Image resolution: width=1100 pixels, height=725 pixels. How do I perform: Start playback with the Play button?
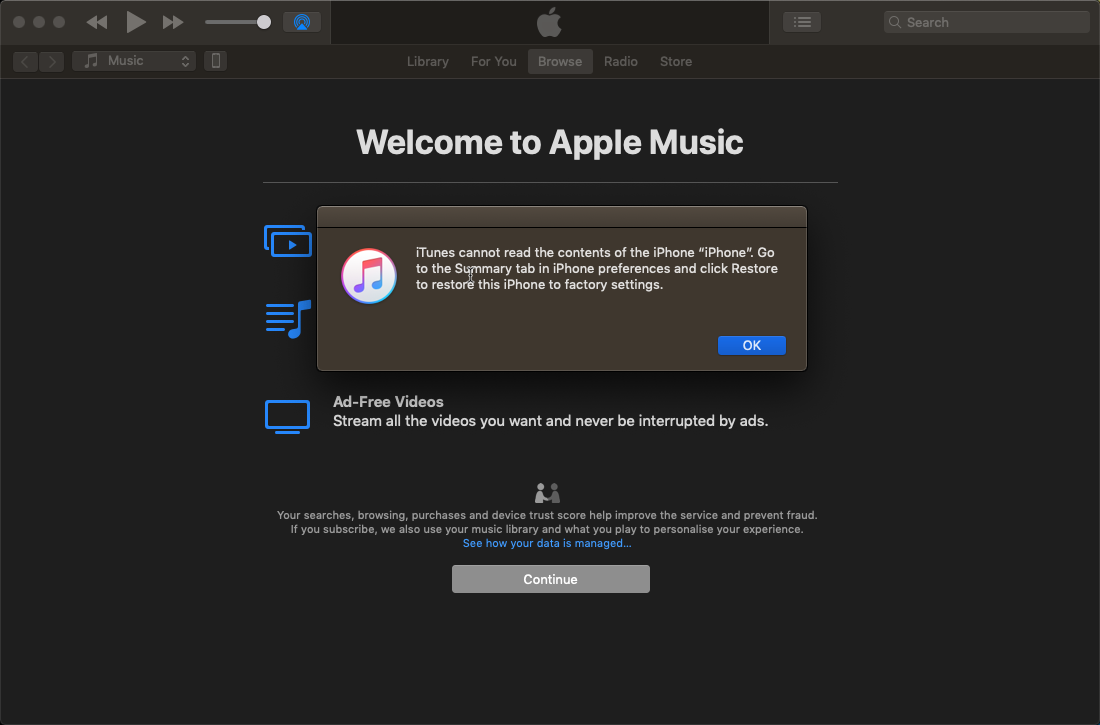[x=135, y=22]
